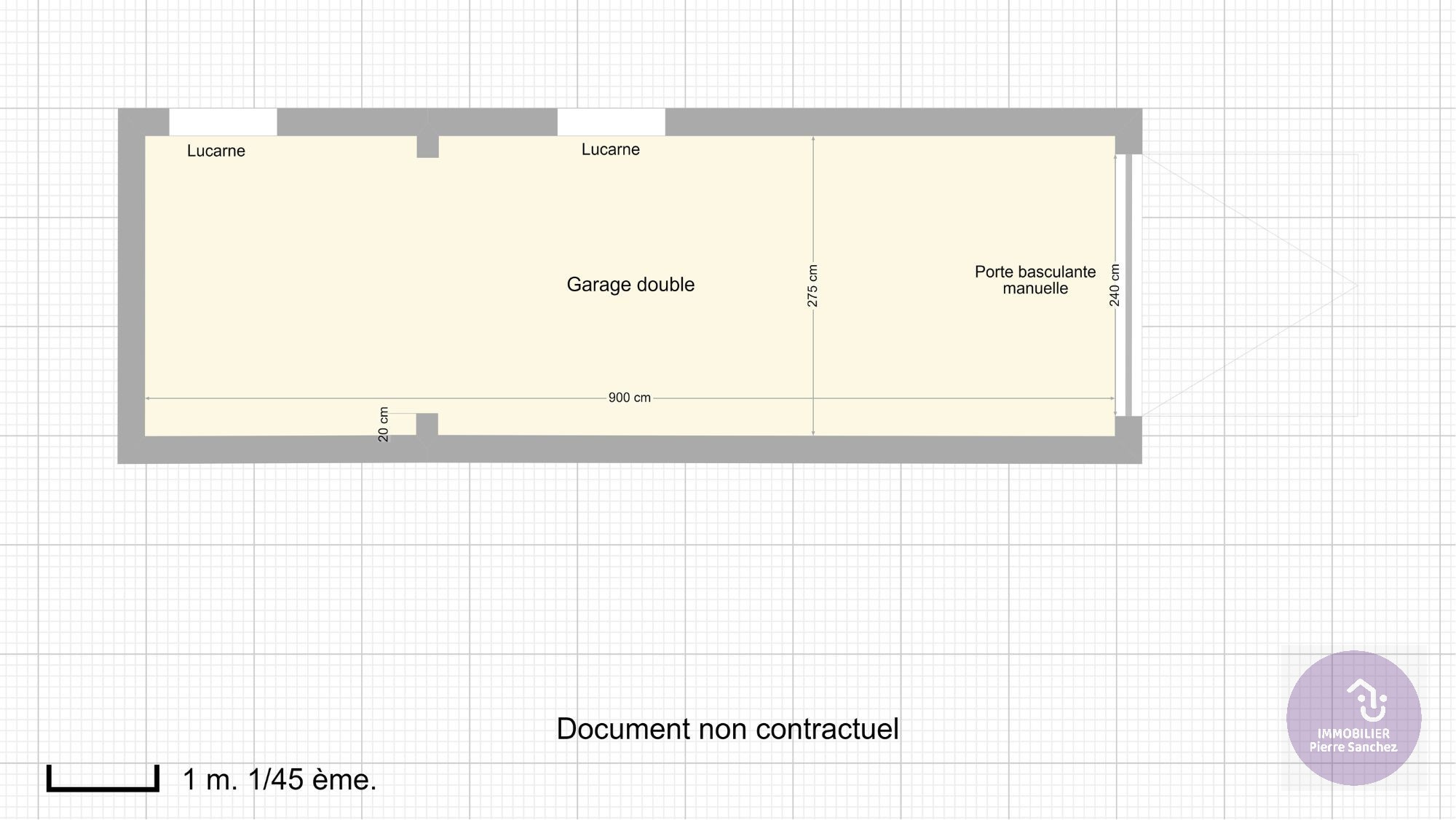The image size is (1456, 820).
Task: Click the '275 cm' width dimension
Action: coord(813,285)
